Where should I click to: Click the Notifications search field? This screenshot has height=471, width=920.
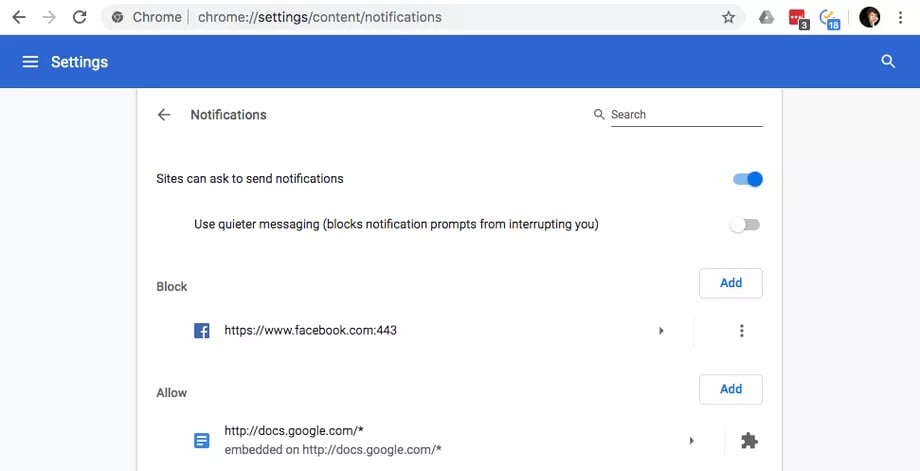point(685,115)
